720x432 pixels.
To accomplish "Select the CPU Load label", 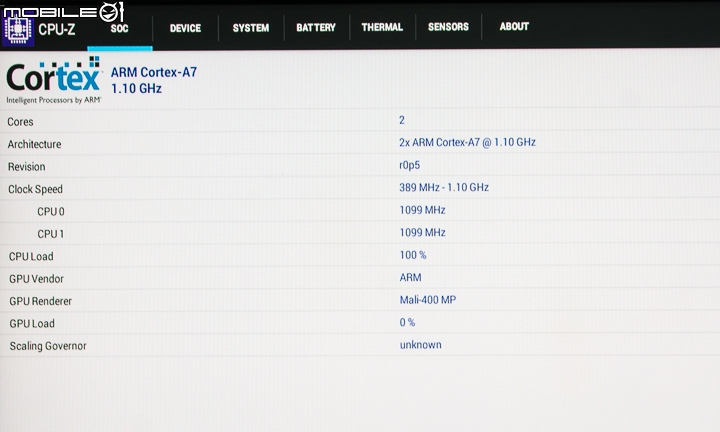I will (31, 257).
